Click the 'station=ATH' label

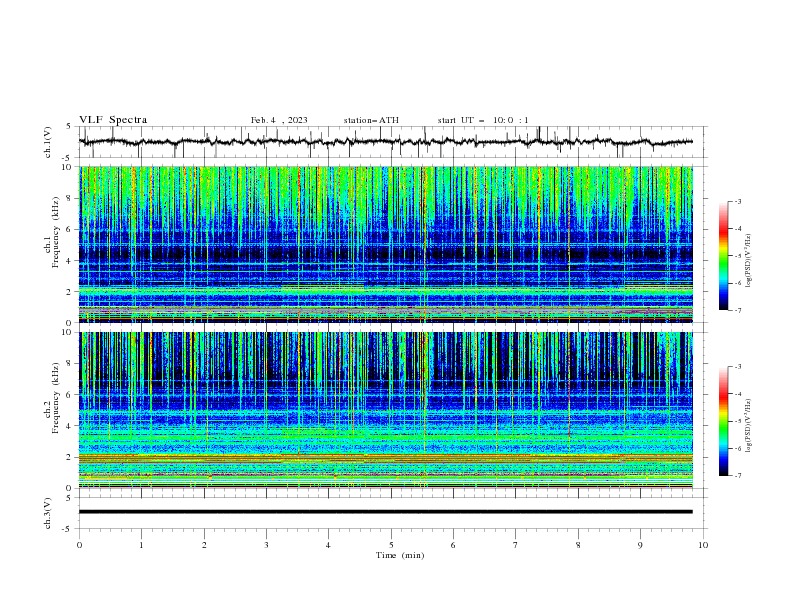pyautogui.click(x=371, y=120)
